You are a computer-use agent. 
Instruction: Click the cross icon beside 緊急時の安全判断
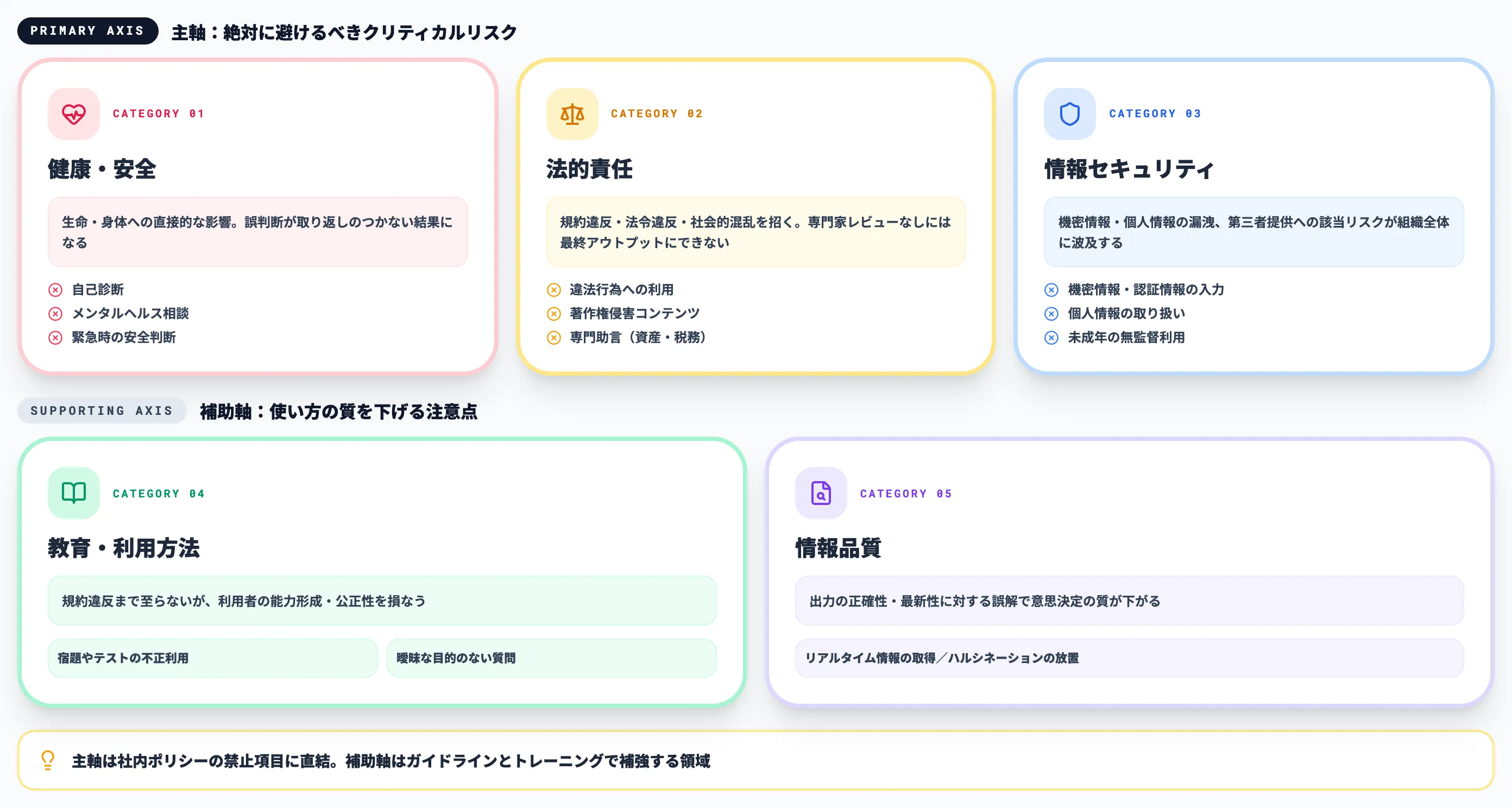point(55,337)
